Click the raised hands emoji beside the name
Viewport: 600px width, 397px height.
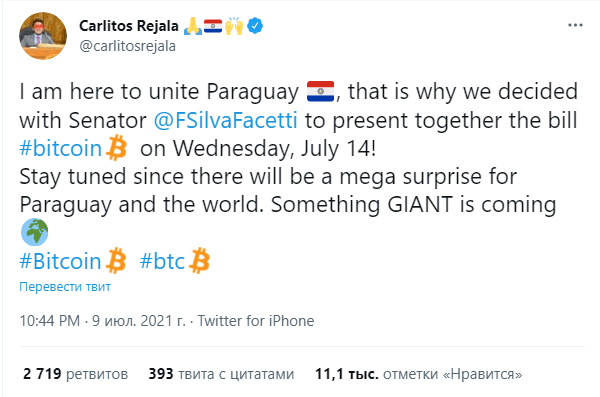234,26
